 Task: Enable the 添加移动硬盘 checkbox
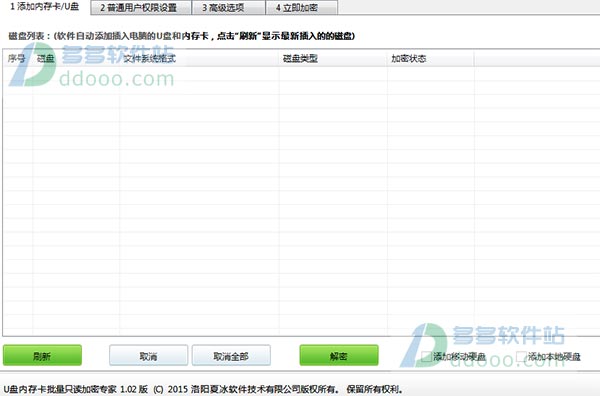426,357
